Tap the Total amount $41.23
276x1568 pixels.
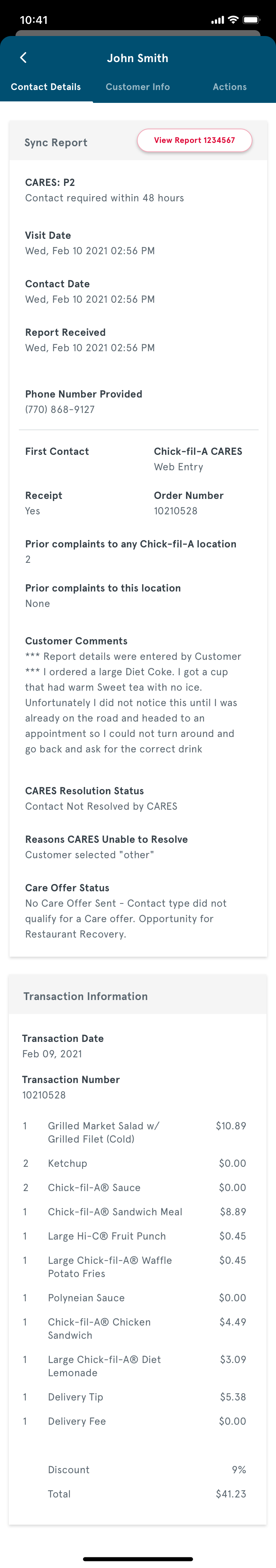pyautogui.click(x=231, y=1494)
